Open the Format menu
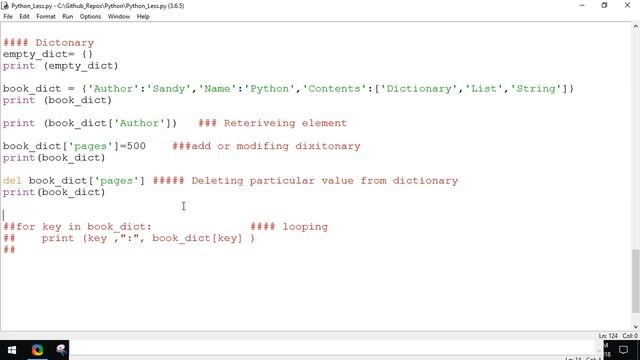Screen dimensions: 640x360 pyautogui.click(x=46, y=17)
